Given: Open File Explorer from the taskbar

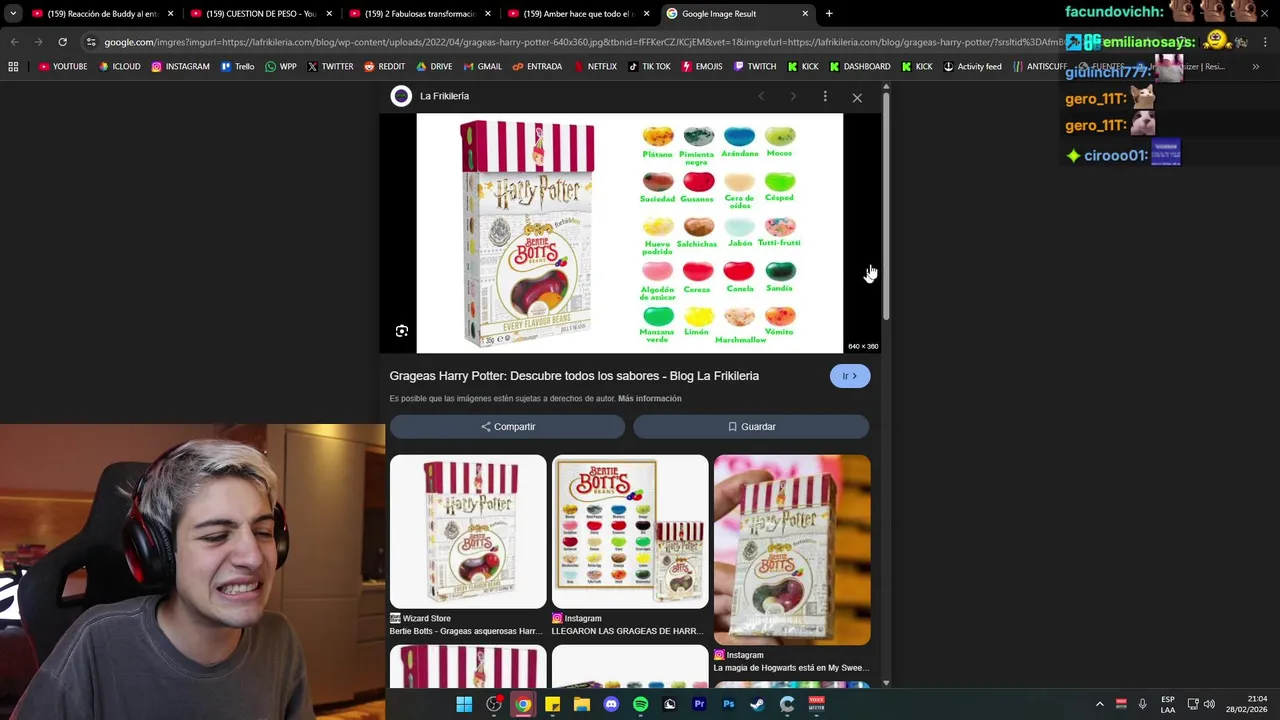Looking at the screenshot, I should (x=582, y=704).
